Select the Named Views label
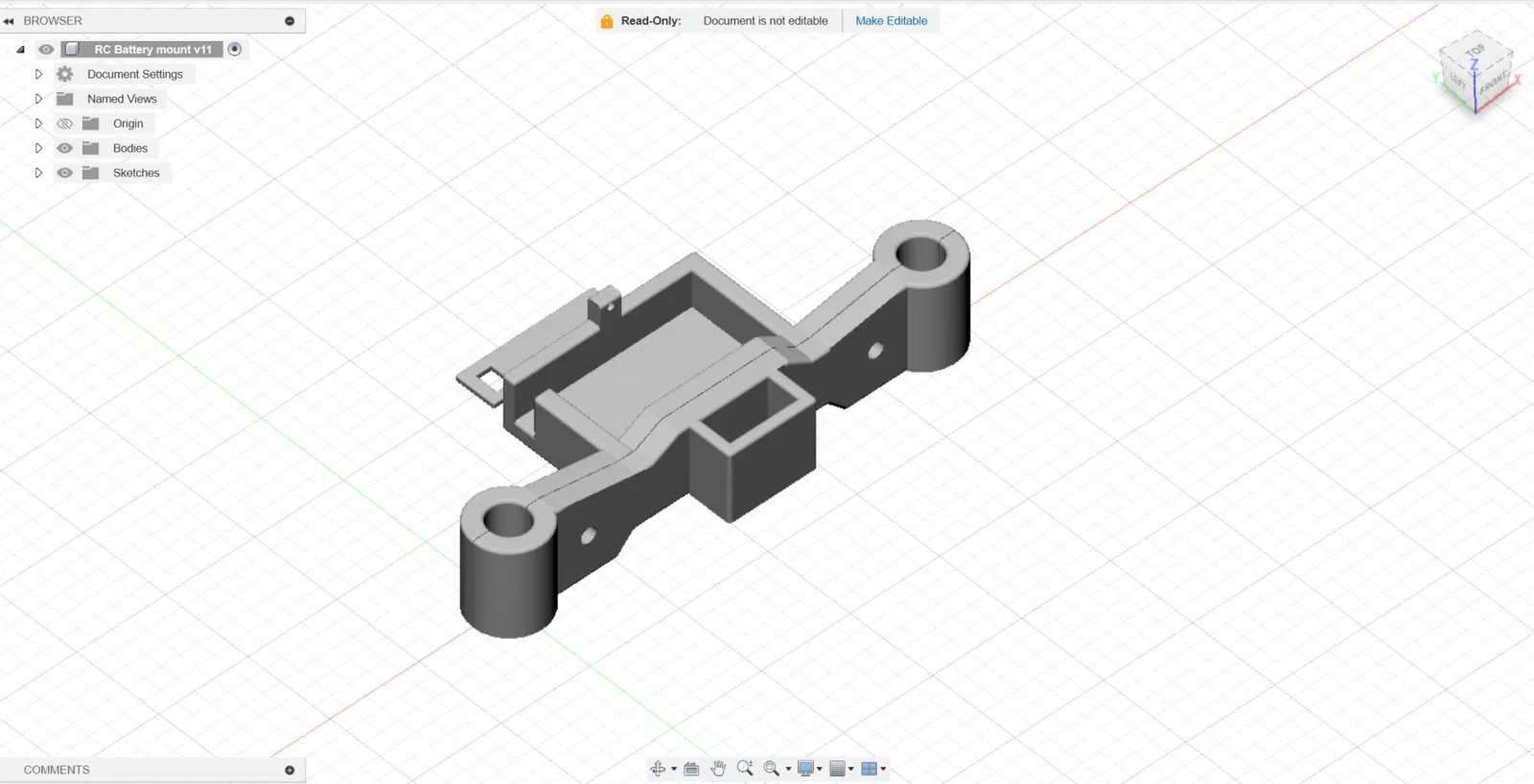 [122, 99]
